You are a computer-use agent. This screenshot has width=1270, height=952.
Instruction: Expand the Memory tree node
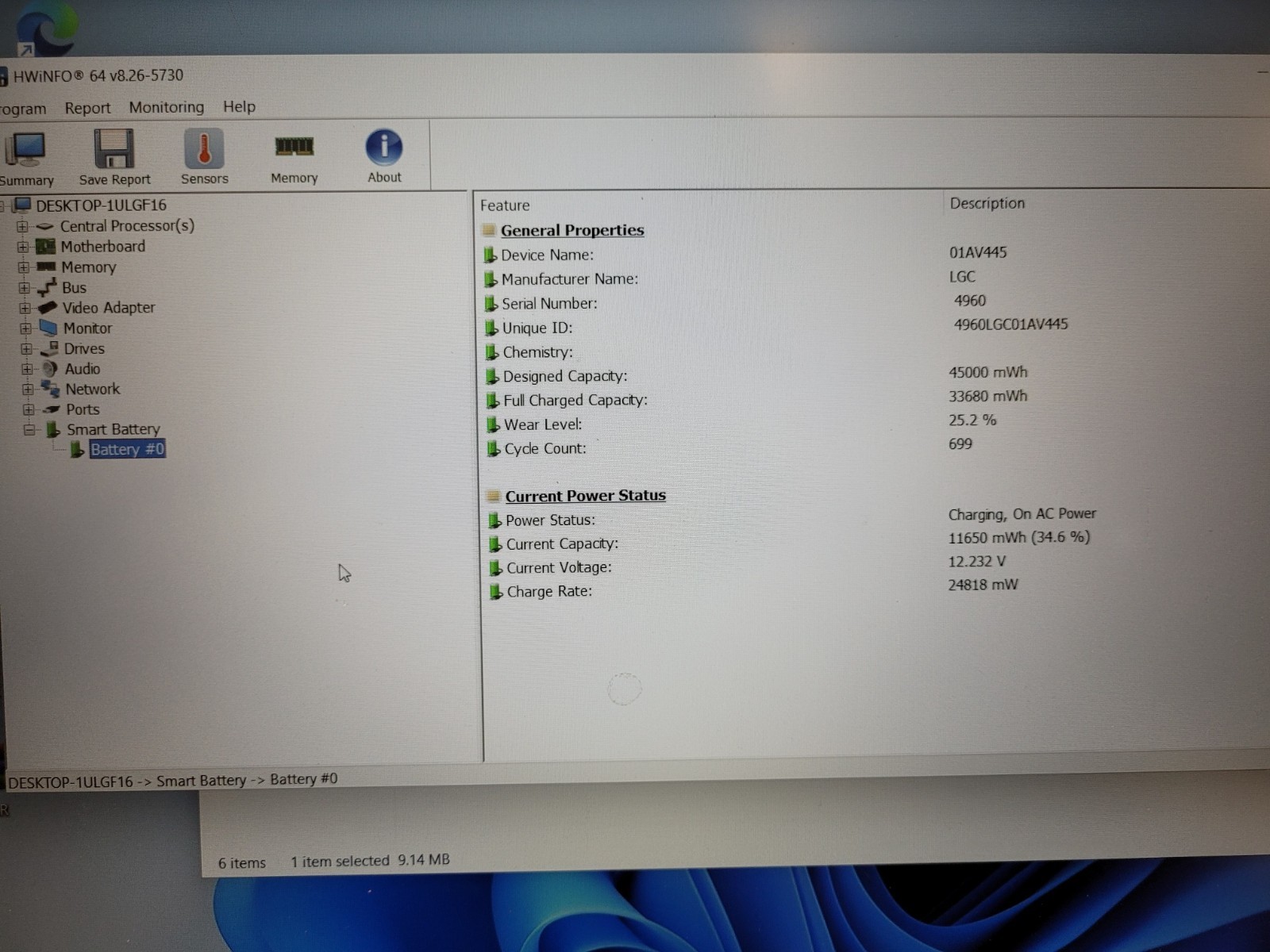(24, 267)
